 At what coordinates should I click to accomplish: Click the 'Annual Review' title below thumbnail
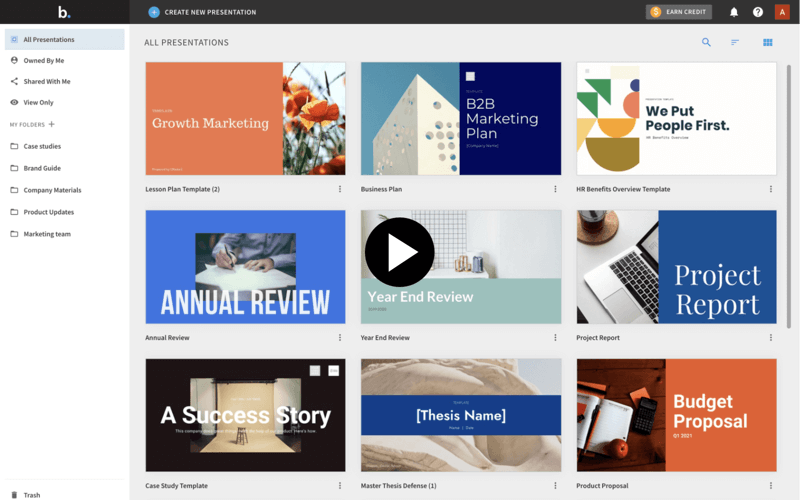pyautogui.click(x=167, y=338)
